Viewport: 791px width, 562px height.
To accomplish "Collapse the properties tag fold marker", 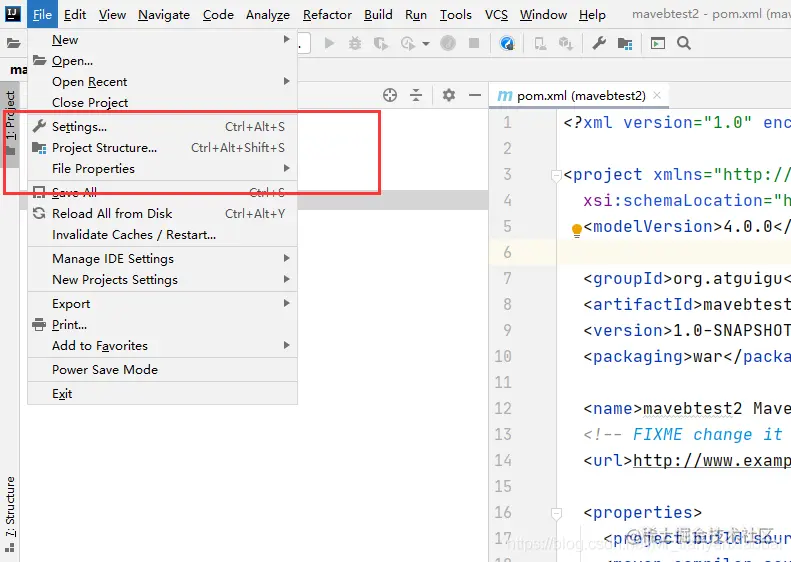I will pyautogui.click(x=556, y=514).
